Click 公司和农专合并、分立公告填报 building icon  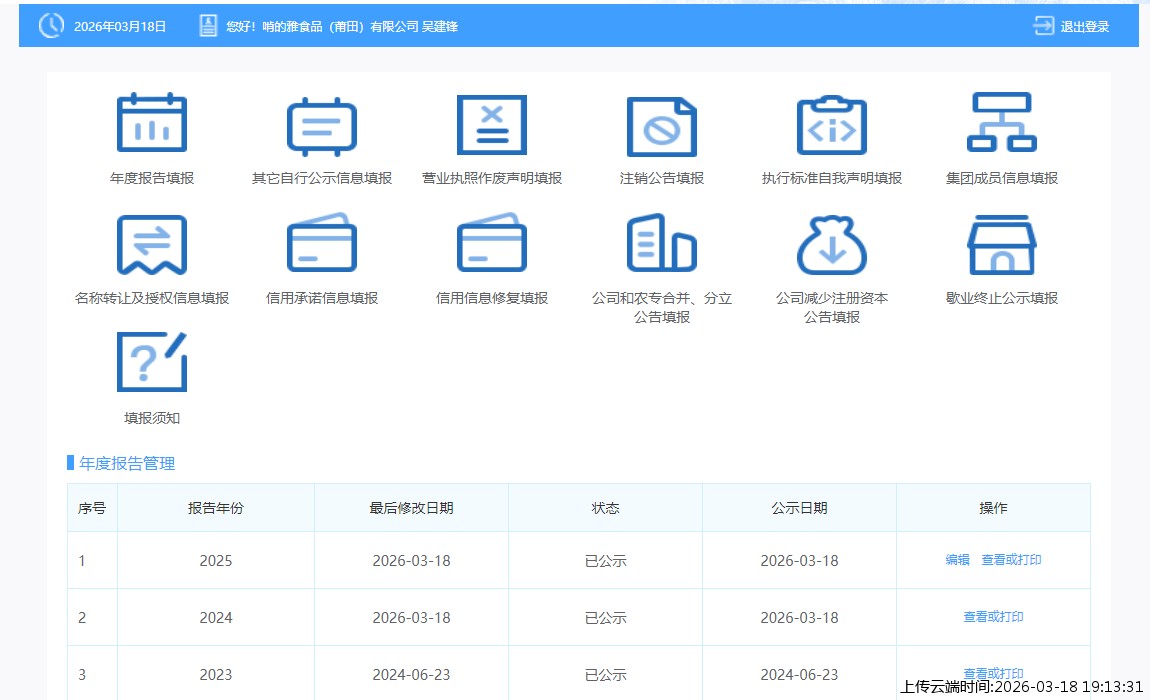point(662,243)
